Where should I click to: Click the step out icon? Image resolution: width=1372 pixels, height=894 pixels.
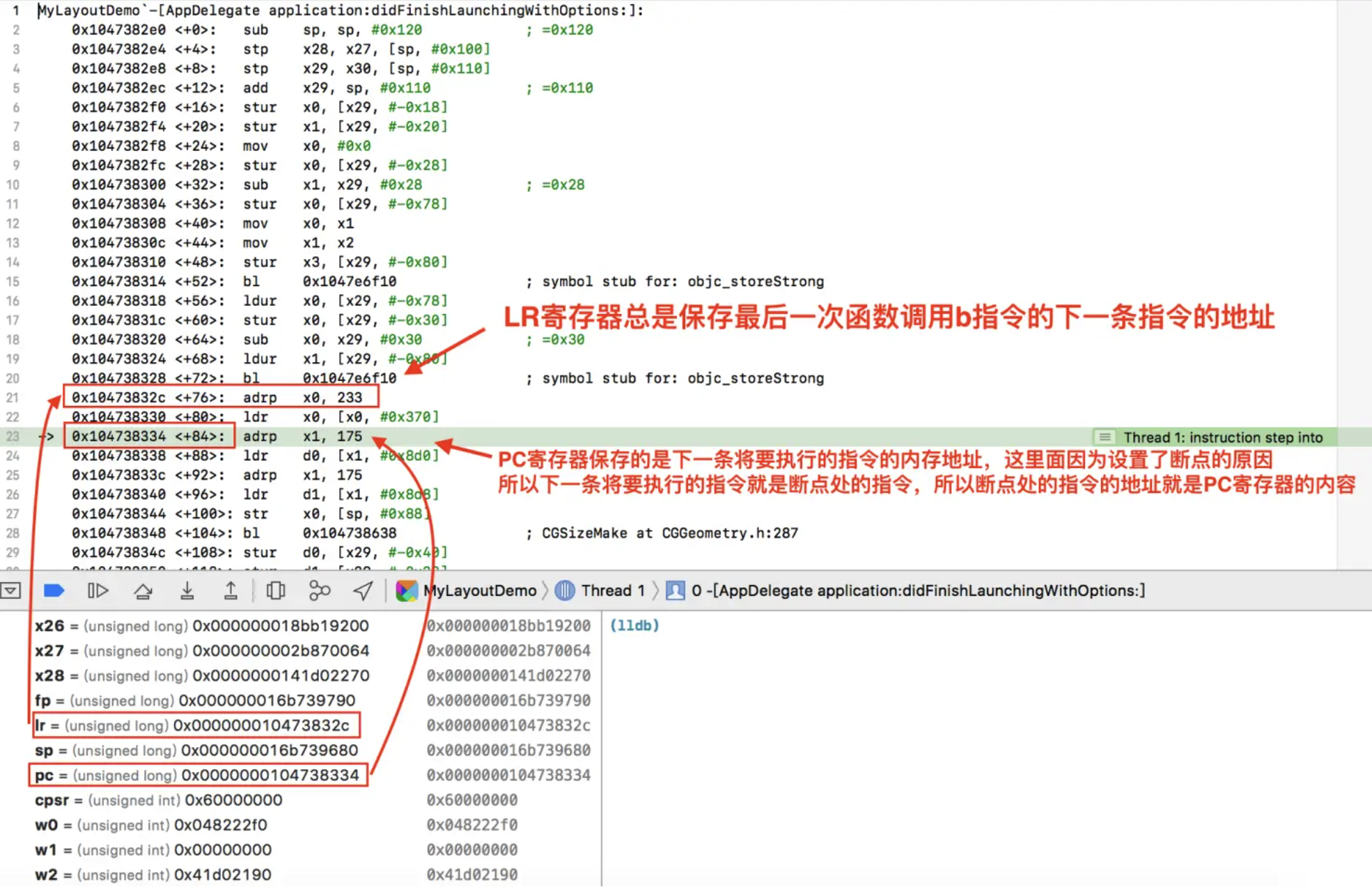(x=231, y=591)
